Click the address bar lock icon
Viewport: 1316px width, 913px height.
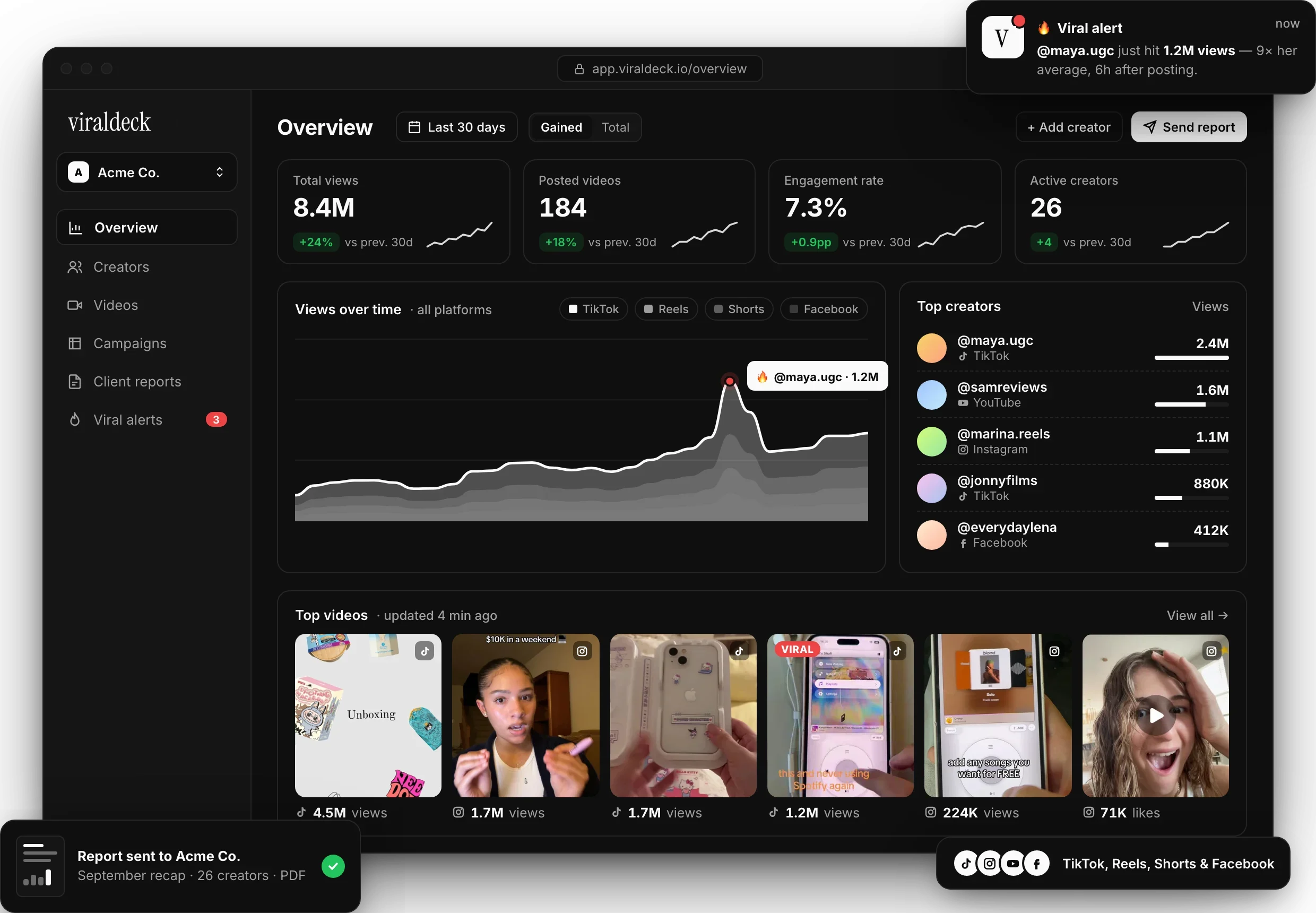click(579, 69)
